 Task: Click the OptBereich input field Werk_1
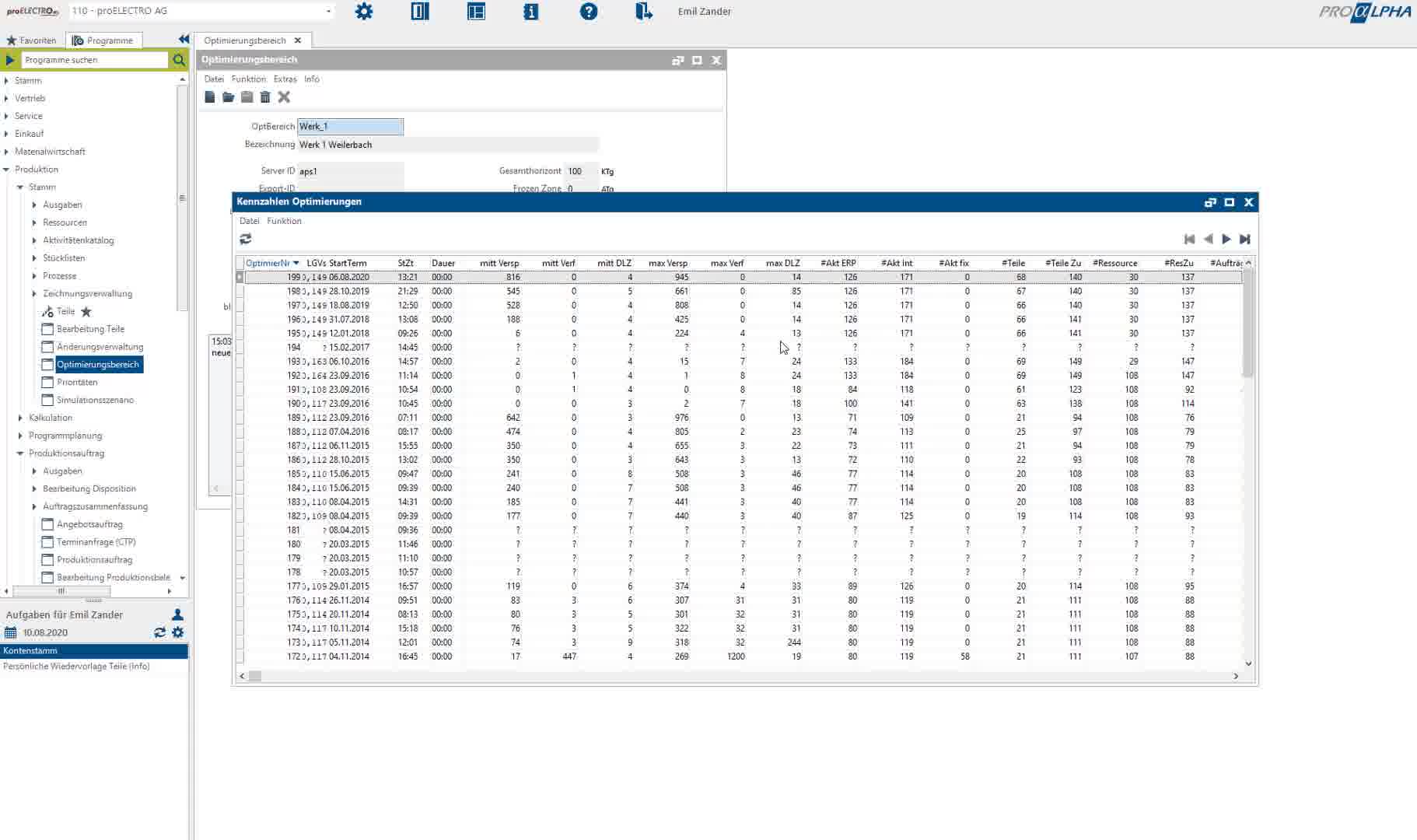(350, 126)
